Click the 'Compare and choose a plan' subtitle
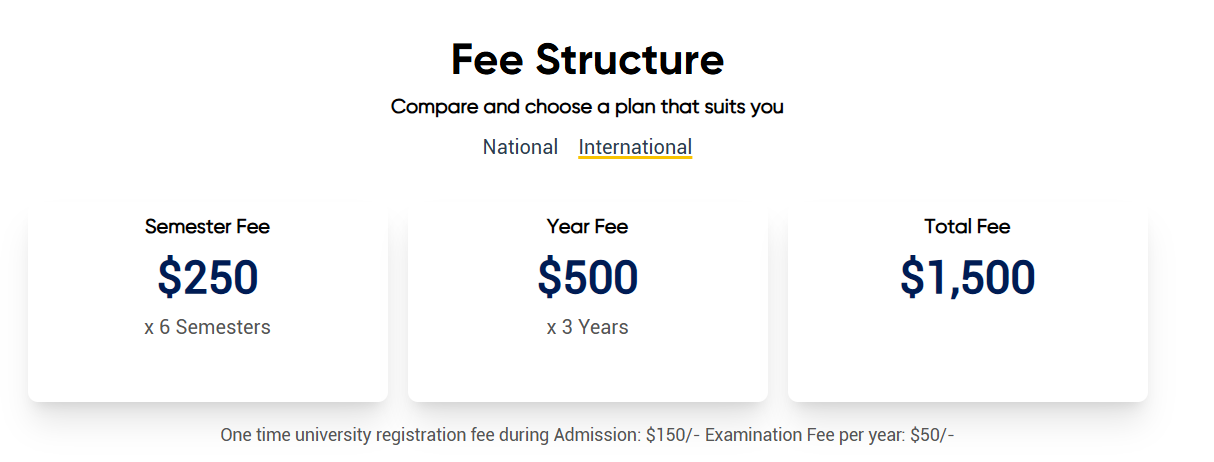Screen dimensions: 1214x462 [x=587, y=106]
